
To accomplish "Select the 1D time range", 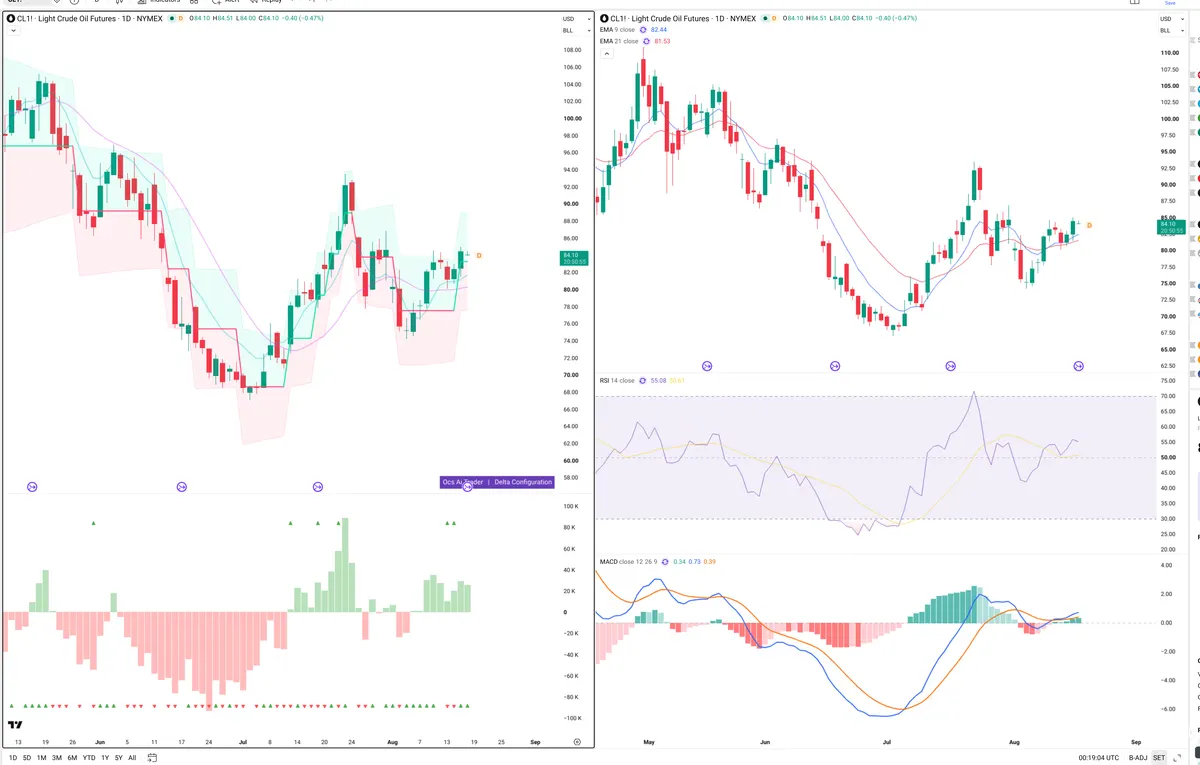I will 13,758.
